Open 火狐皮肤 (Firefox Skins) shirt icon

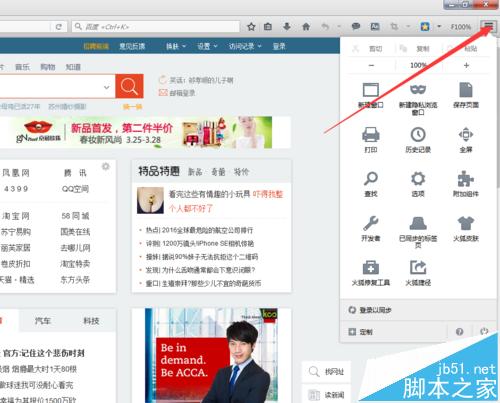[x=466, y=228]
